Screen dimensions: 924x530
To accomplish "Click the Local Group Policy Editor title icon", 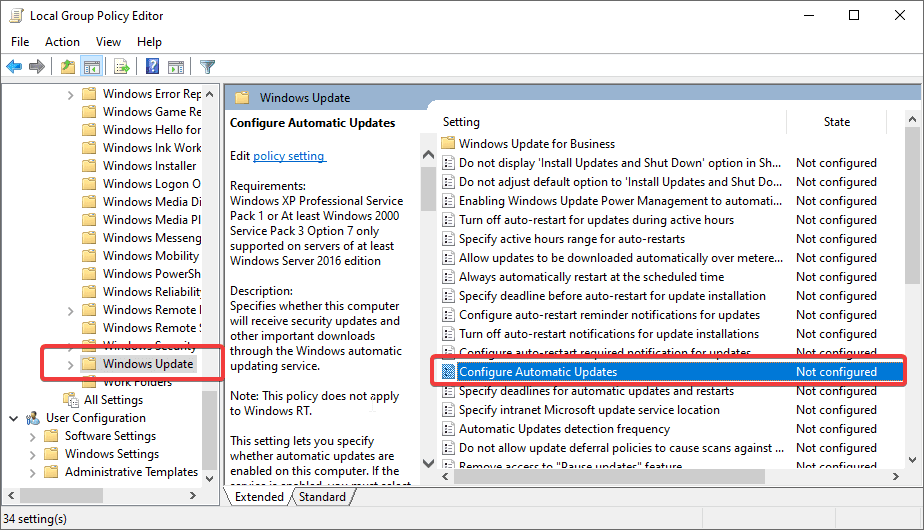I will 16,15.
